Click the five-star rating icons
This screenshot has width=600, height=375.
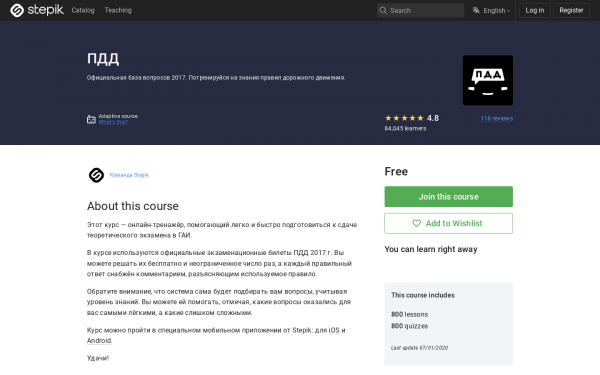pyautogui.click(x=404, y=118)
